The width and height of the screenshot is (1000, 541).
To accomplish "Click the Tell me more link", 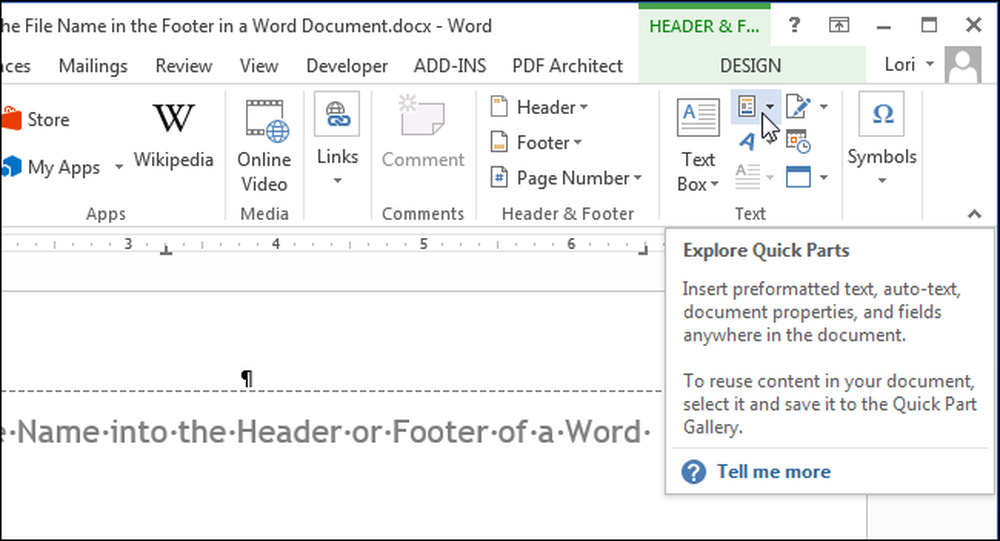I will [774, 471].
